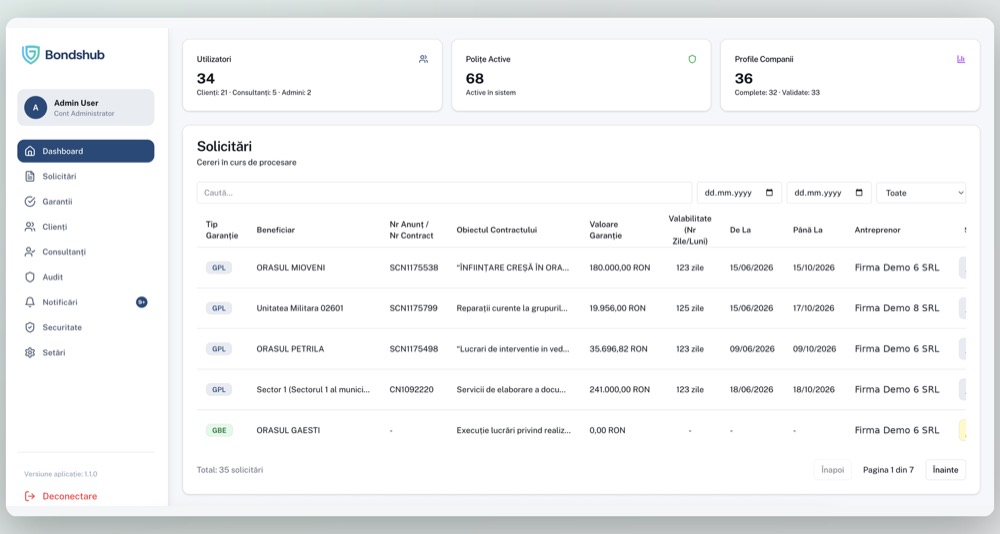Click the Bondshub shield logo

point(31,54)
